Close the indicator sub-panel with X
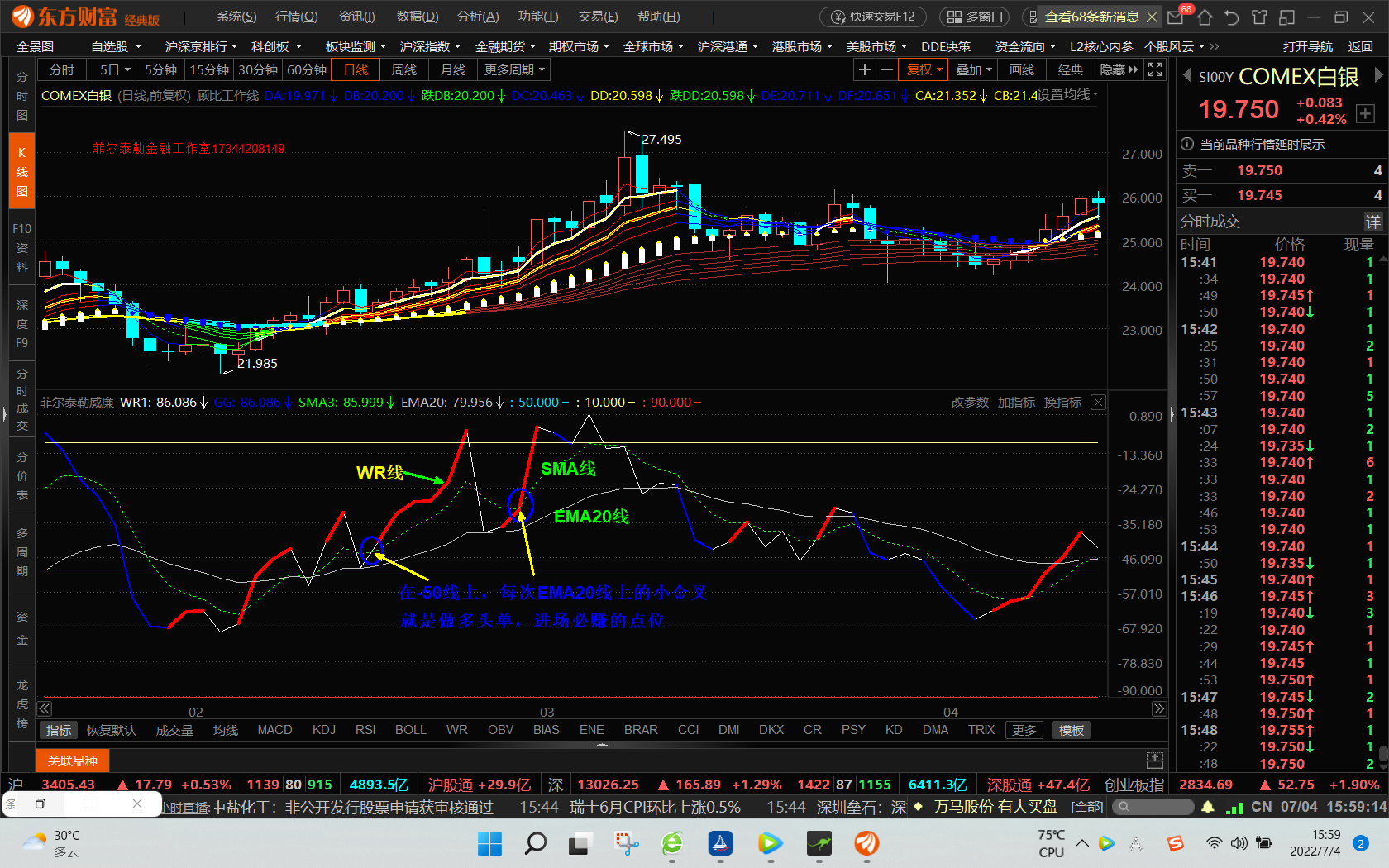Viewport: 1389px width, 868px height. pyautogui.click(x=1098, y=403)
